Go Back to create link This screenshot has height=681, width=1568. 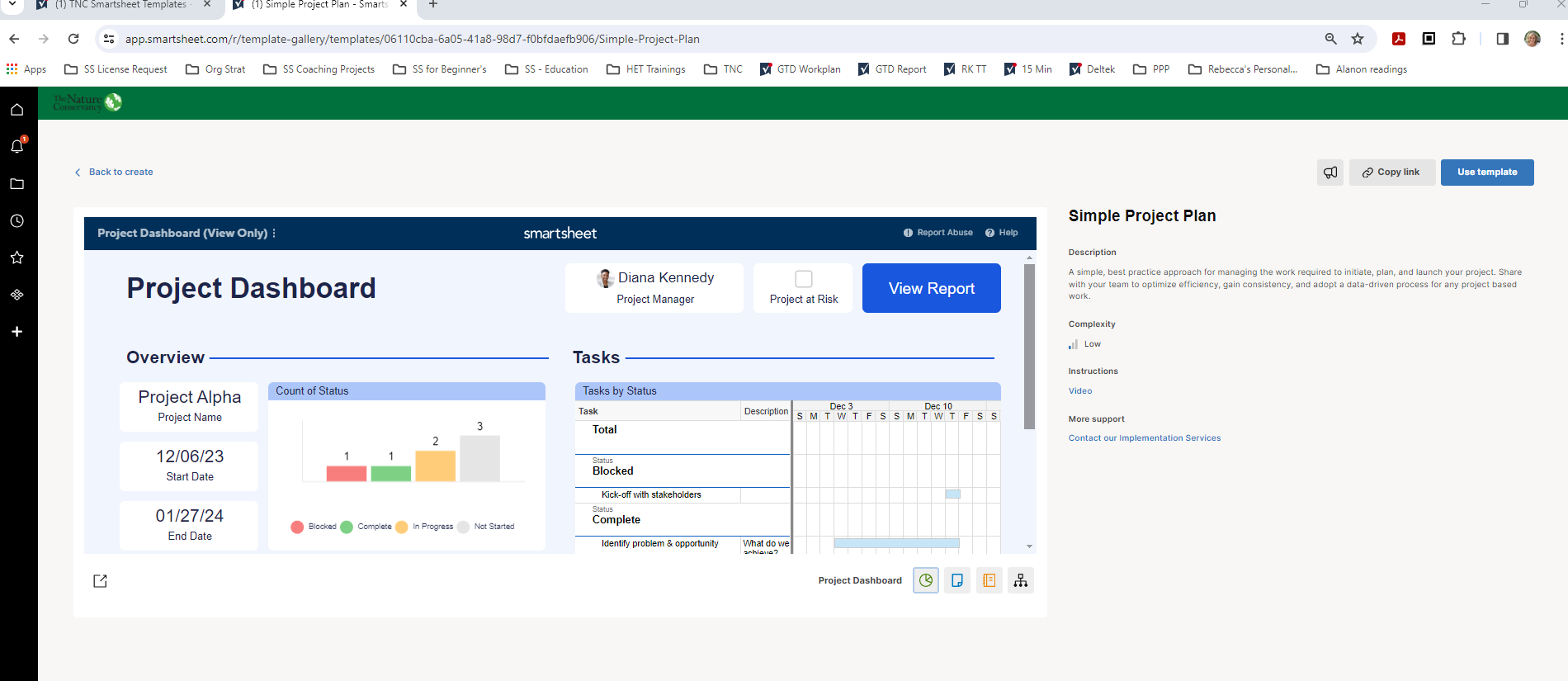click(x=114, y=172)
